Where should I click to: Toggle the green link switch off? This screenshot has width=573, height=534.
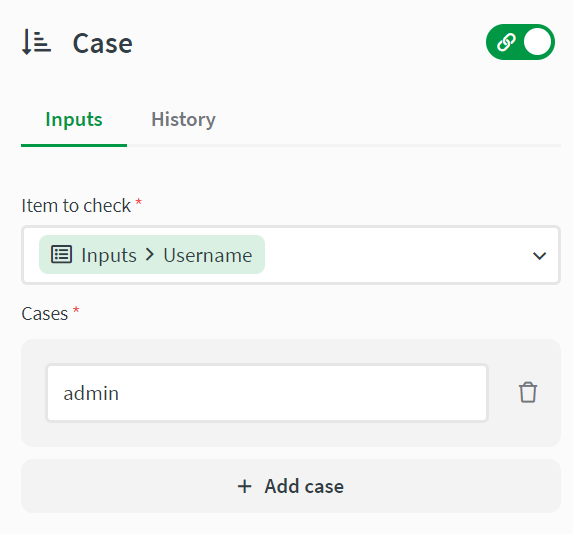(520, 42)
